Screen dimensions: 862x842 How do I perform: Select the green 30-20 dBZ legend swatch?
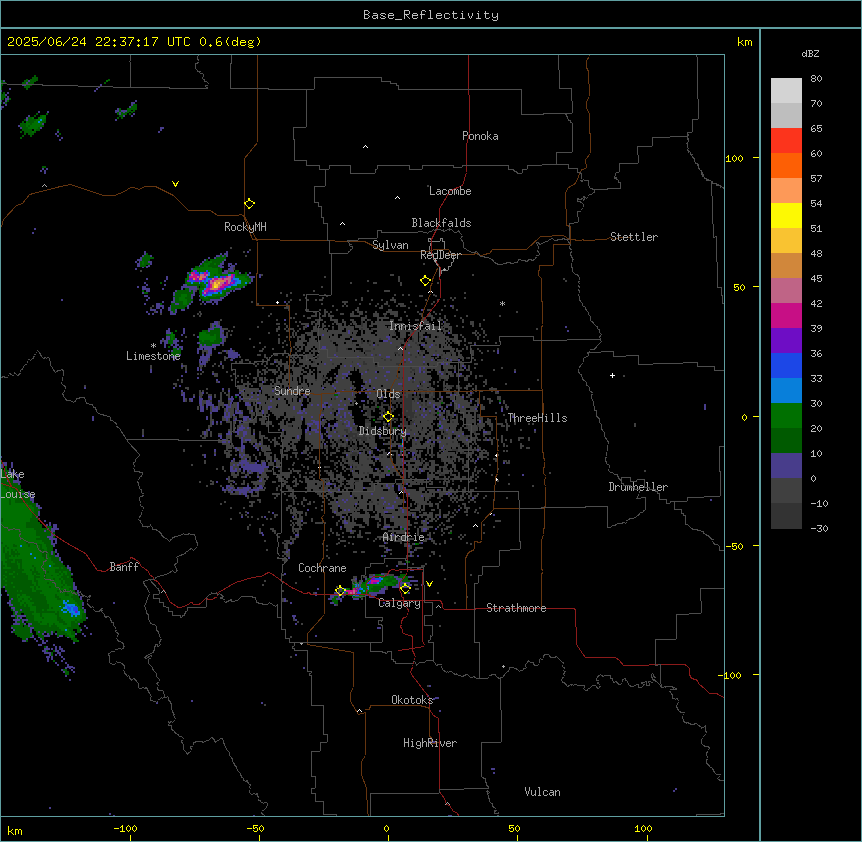click(x=786, y=416)
